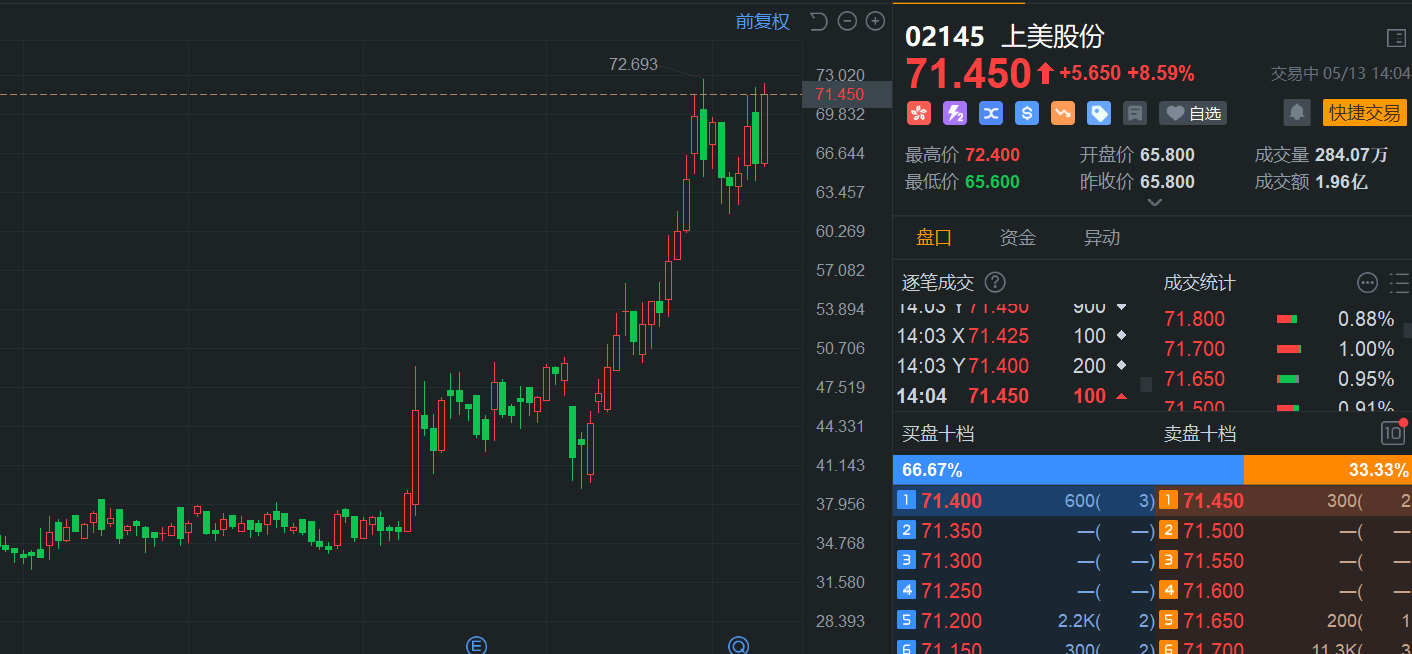Click the purple lightning level-2 icon
This screenshot has height=654, width=1412.
[x=955, y=113]
